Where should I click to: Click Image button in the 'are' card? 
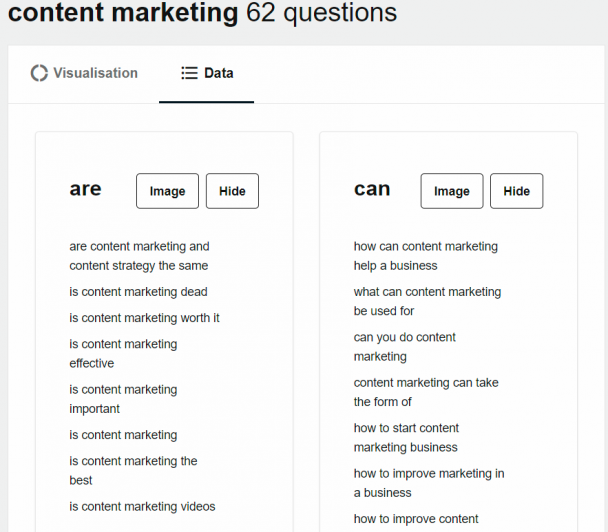pyautogui.click(x=168, y=191)
